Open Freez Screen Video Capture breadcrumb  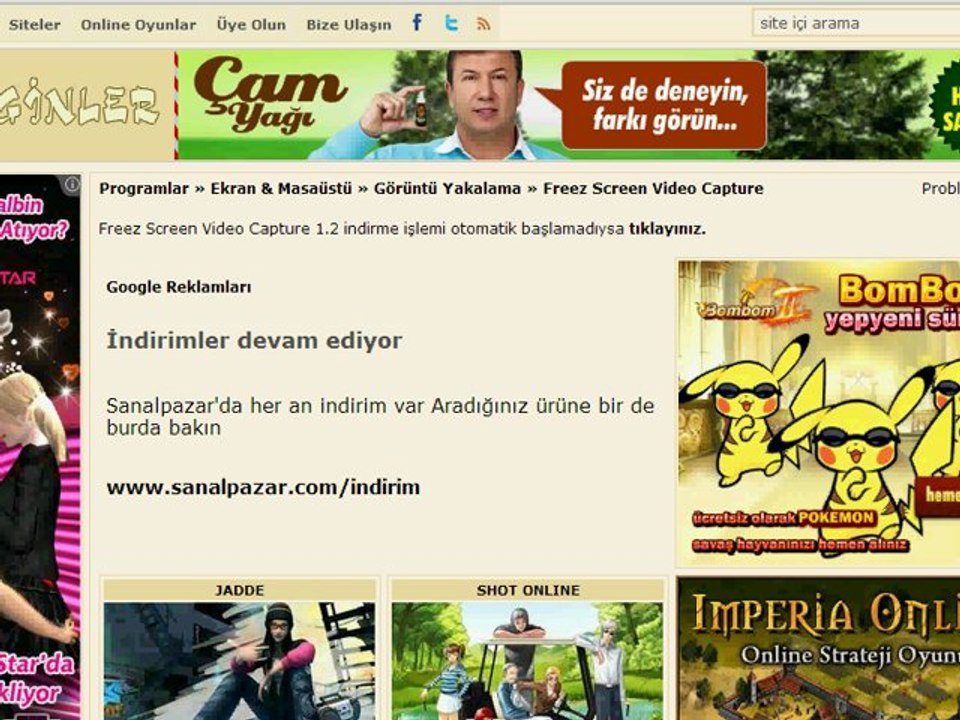point(653,189)
